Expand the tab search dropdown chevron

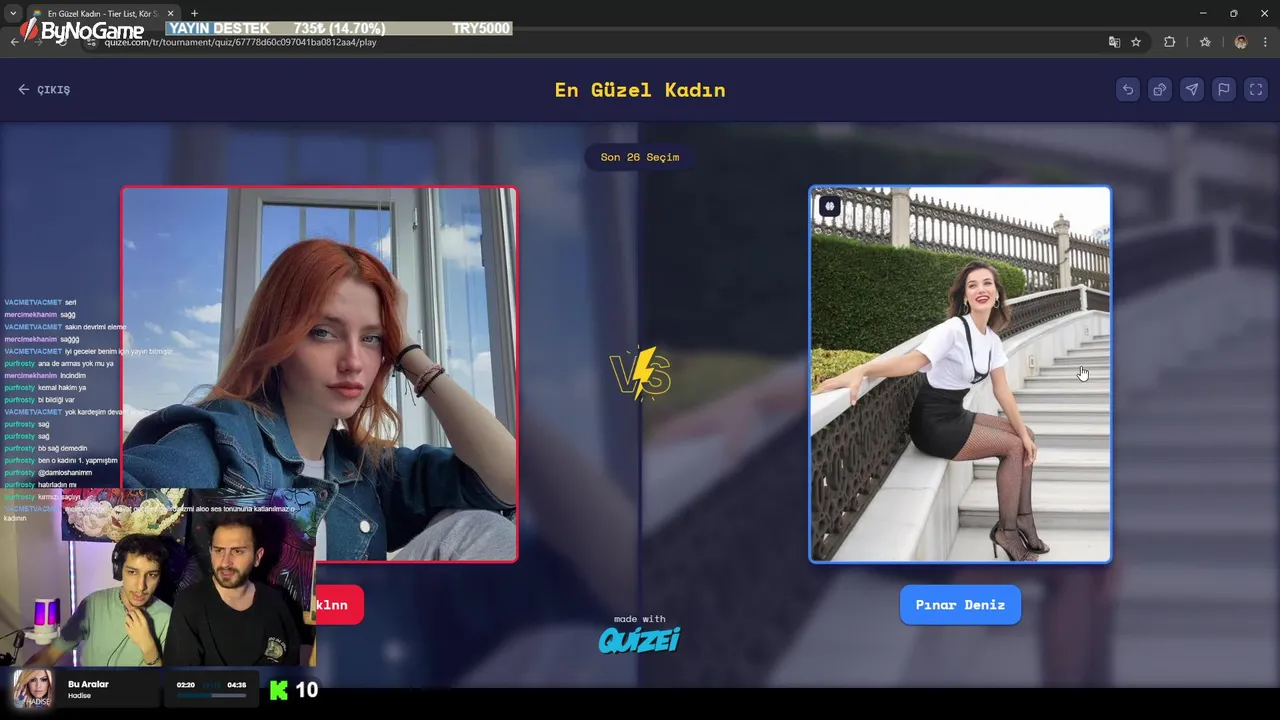coord(12,13)
